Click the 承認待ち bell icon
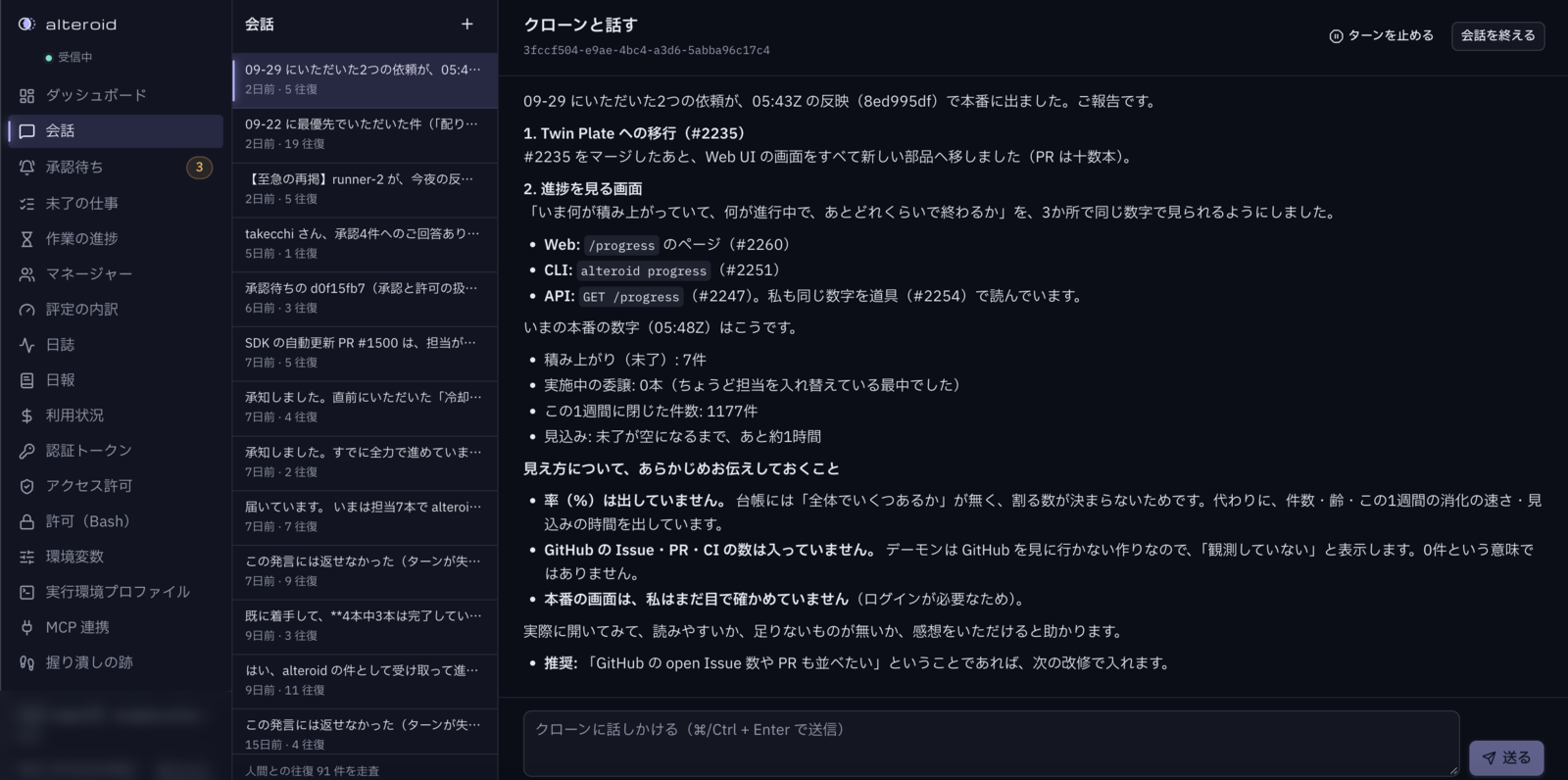Image resolution: width=1568 pixels, height=780 pixels. click(26, 168)
